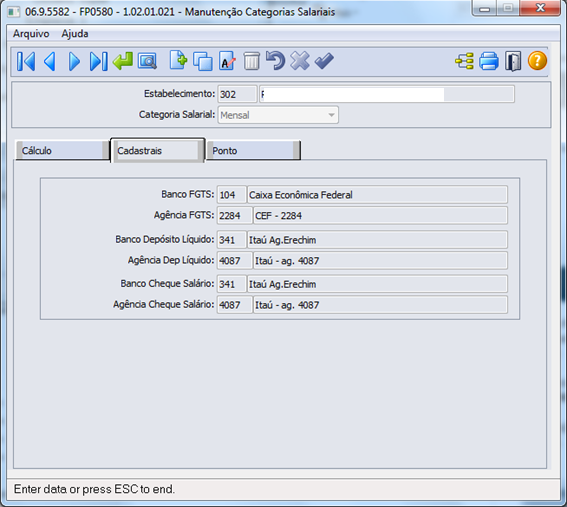The image size is (567, 507).
Task: Click Agência Dep Líquido code field 4087
Action: pyautogui.click(x=235, y=261)
